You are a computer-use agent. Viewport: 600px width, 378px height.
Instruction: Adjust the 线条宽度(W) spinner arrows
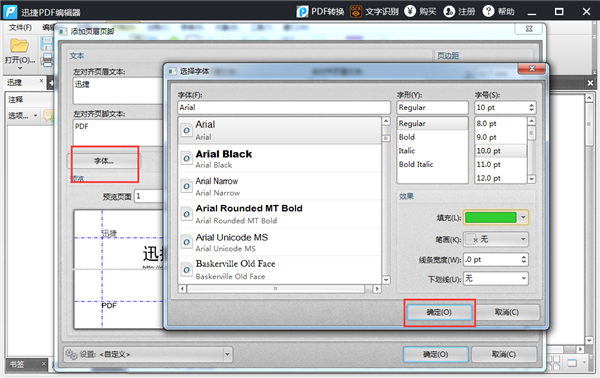[x=523, y=259]
